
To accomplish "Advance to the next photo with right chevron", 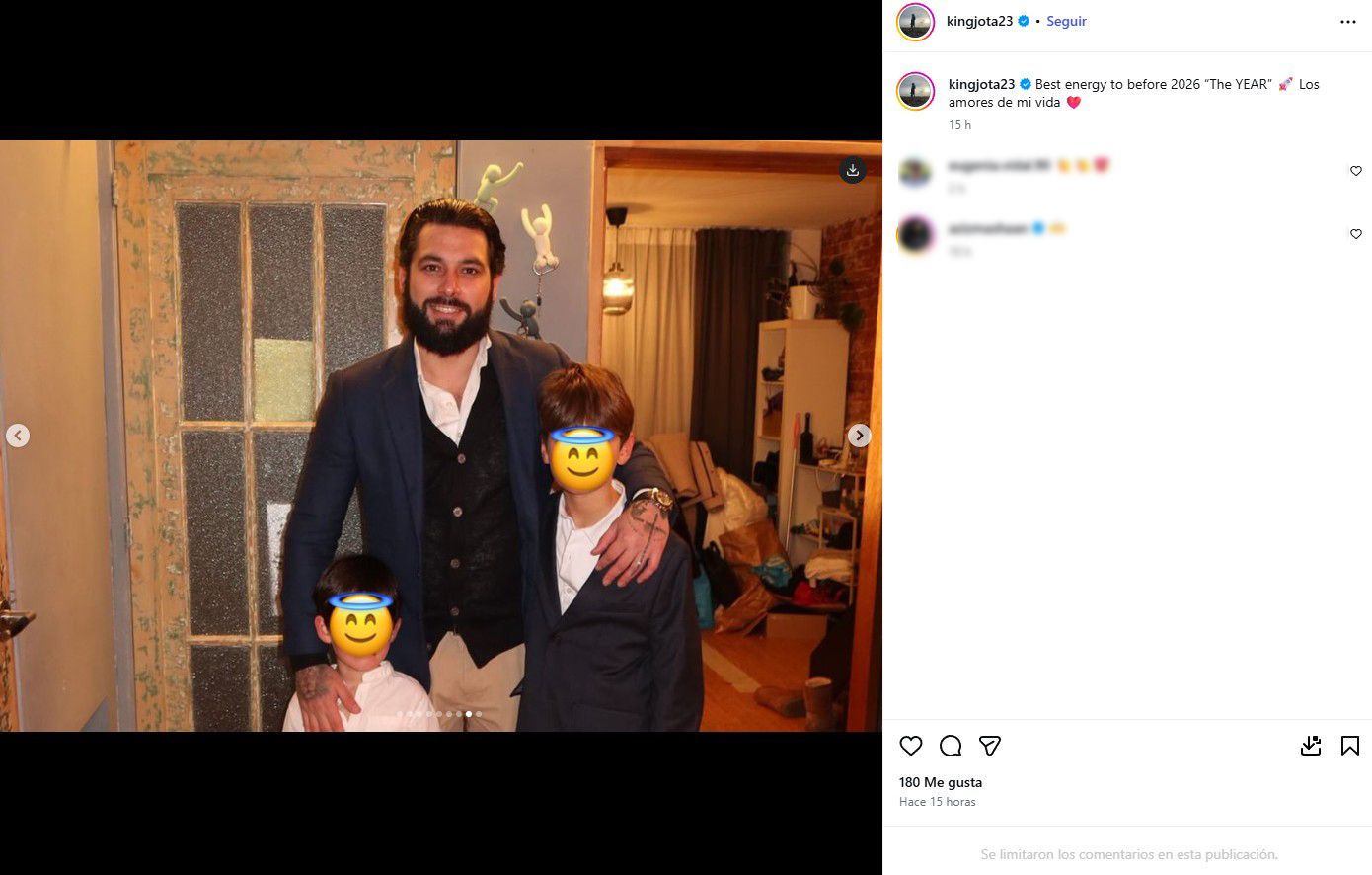I will click(860, 435).
